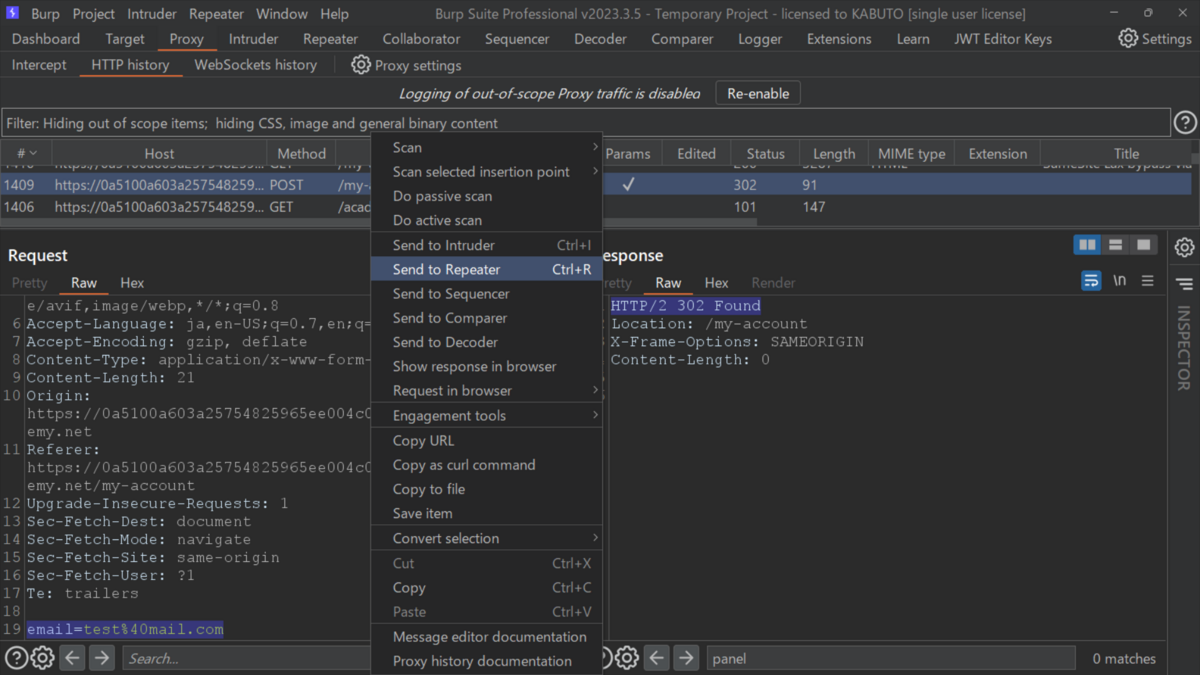Open the Decoder tab
Screen dimensions: 1200x675
[x=601, y=39]
